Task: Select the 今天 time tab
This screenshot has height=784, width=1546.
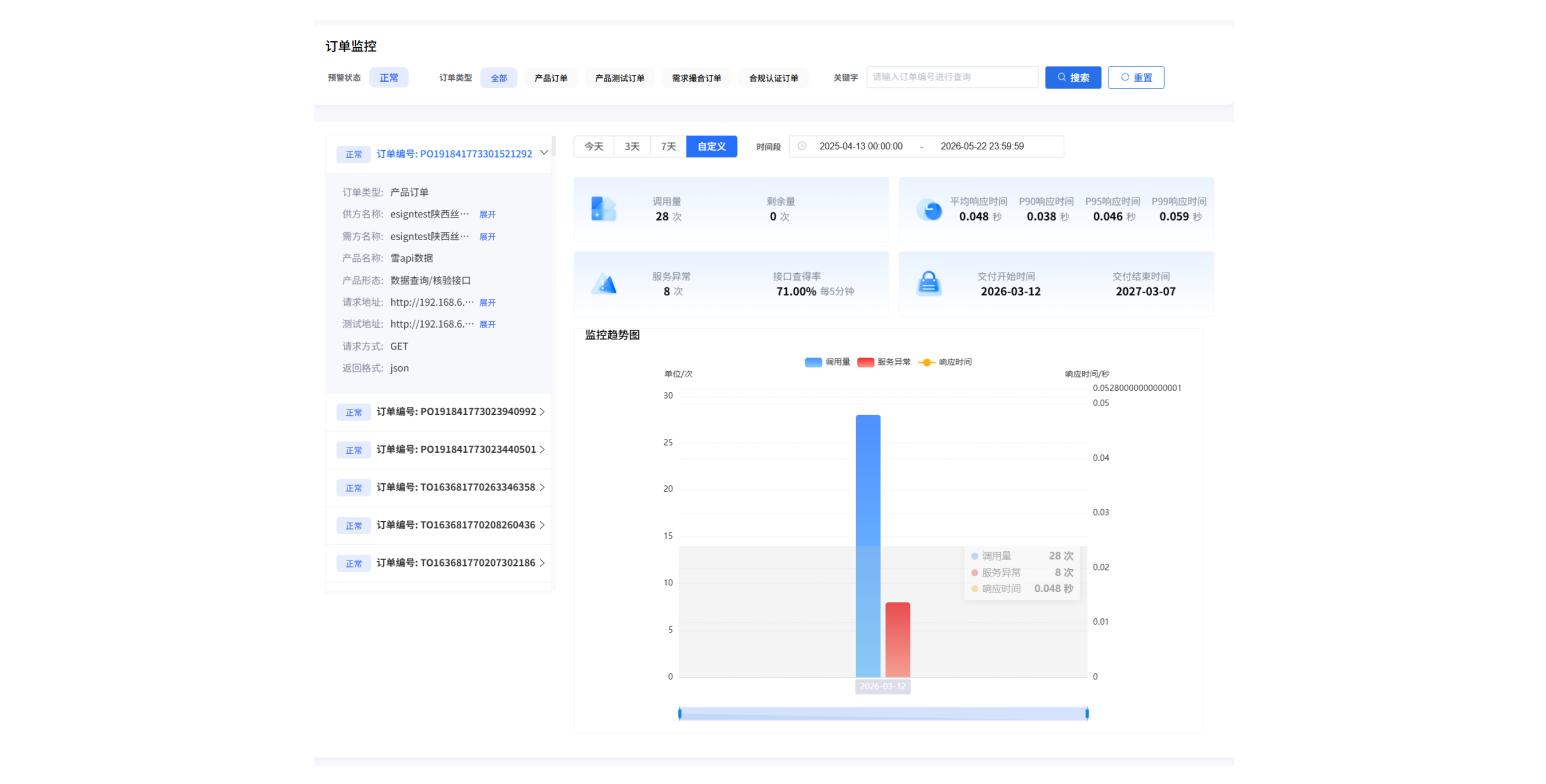Action: tap(594, 146)
